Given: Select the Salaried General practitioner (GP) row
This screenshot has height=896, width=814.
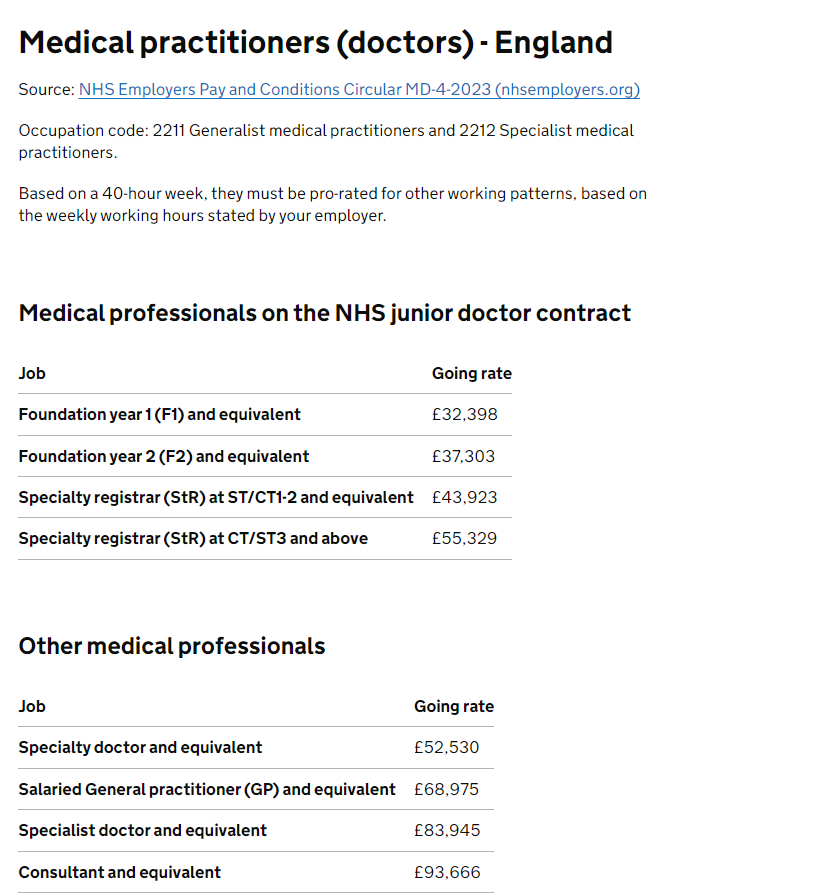Looking at the screenshot, I should (256, 789).
